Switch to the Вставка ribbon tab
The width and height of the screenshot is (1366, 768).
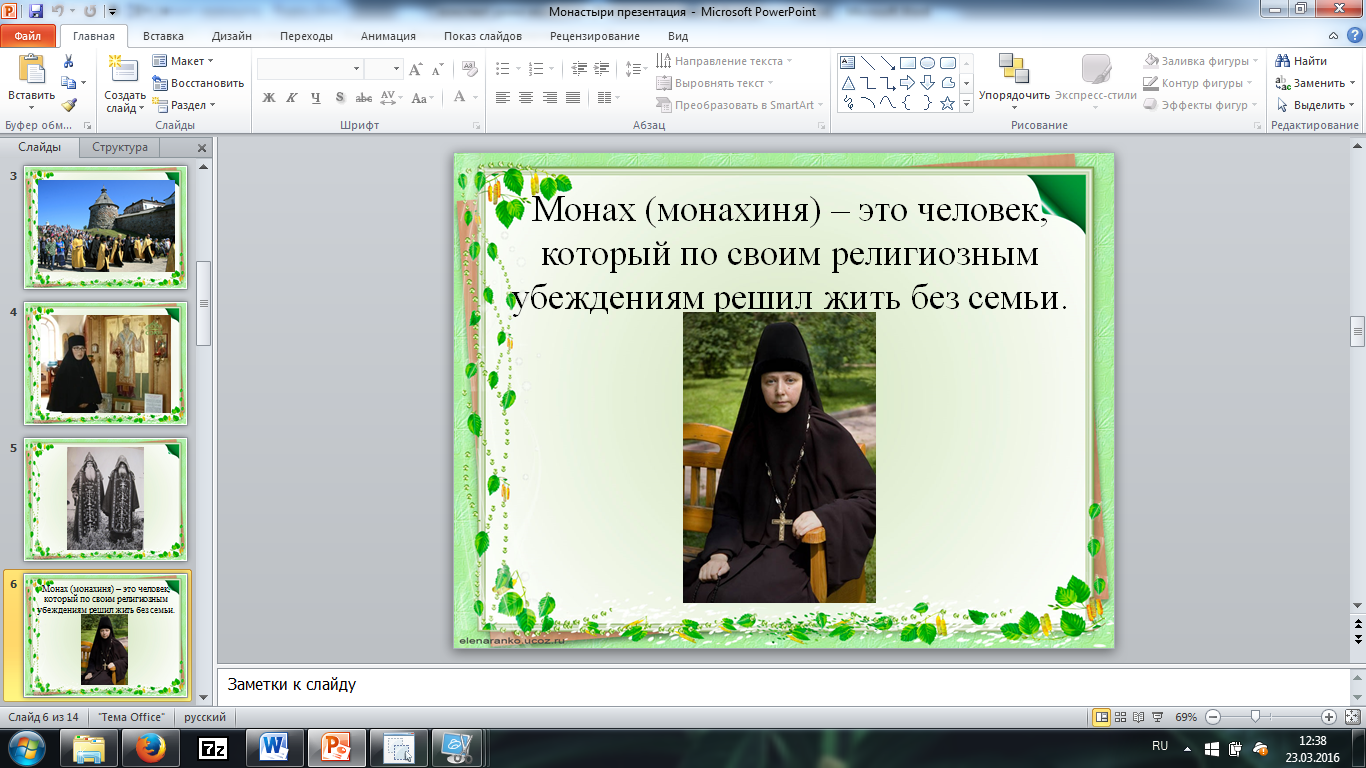pos(163,36)
